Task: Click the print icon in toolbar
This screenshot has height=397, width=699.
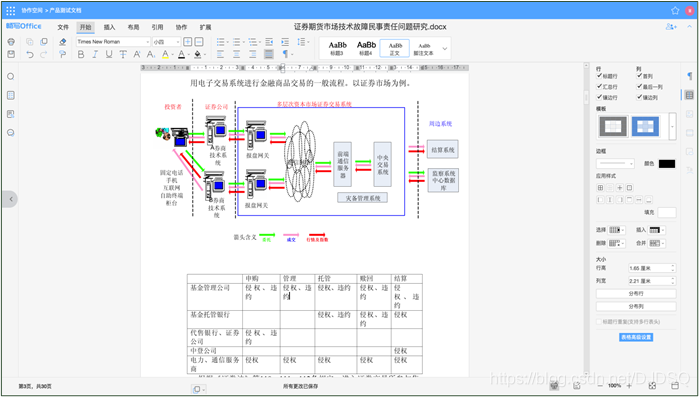Action: click(11, 42)
